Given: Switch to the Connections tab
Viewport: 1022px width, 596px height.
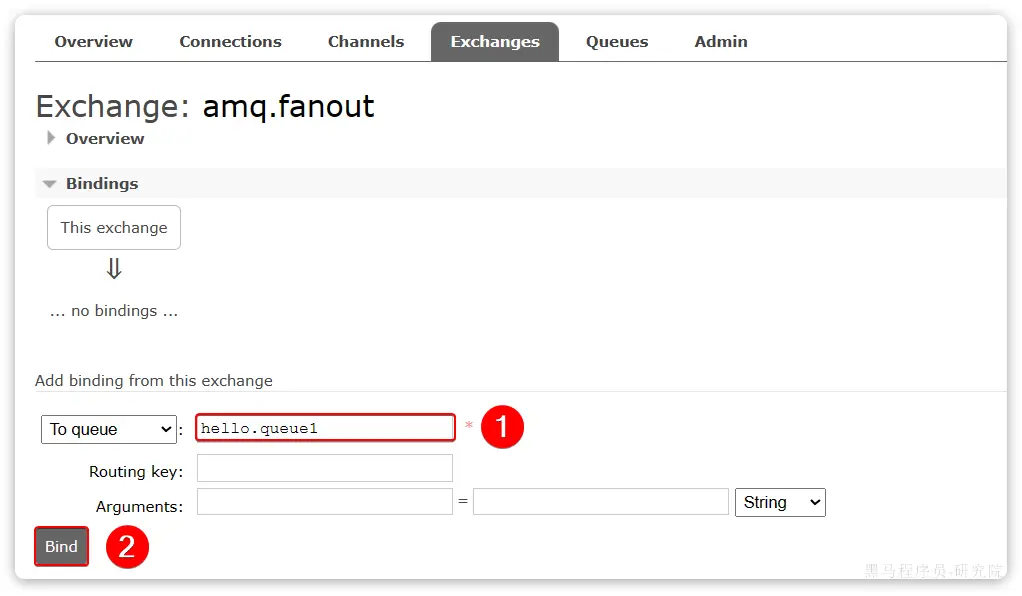Looking at the screenshot, I should tap(230, 42).
